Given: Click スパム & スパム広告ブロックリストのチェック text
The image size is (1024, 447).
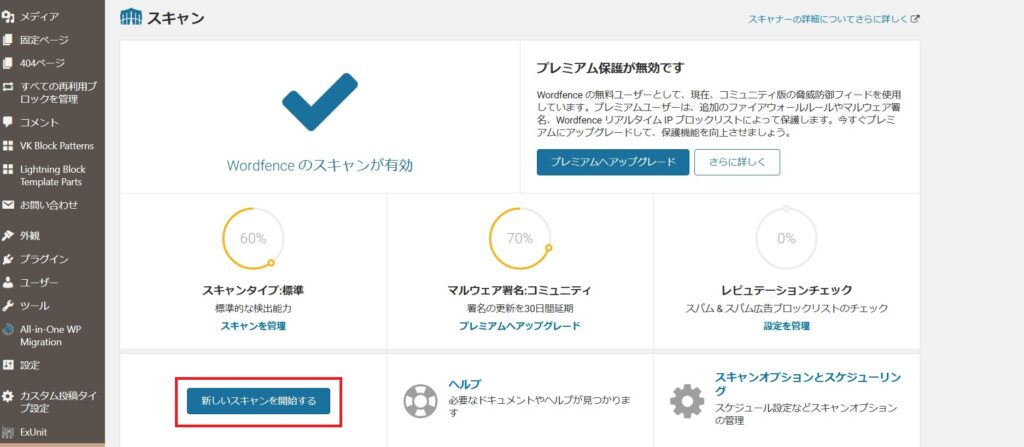Looking at the screenshot, I should pos(786,308).
